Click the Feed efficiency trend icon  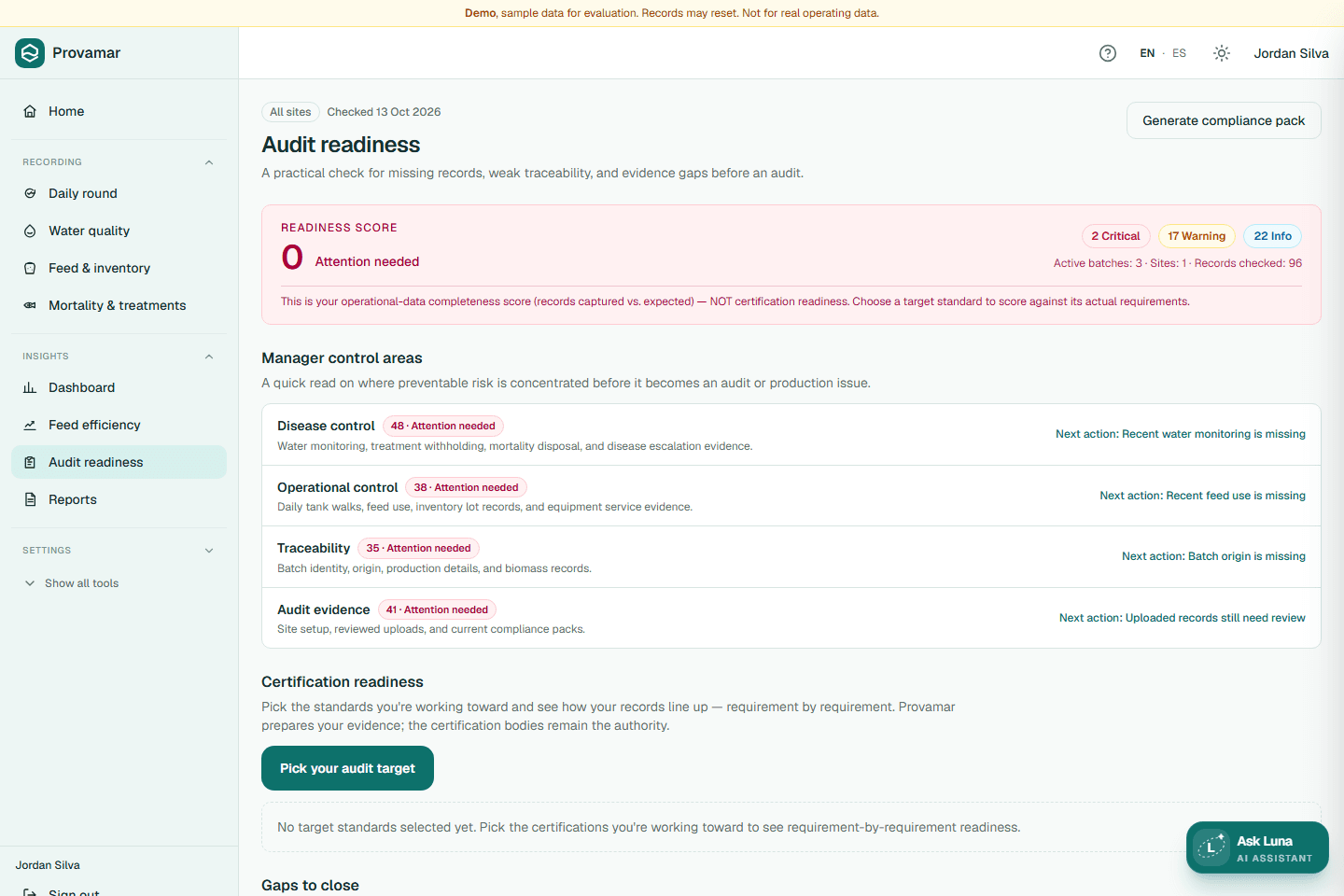pyautogui.click(x=30, y=425)
